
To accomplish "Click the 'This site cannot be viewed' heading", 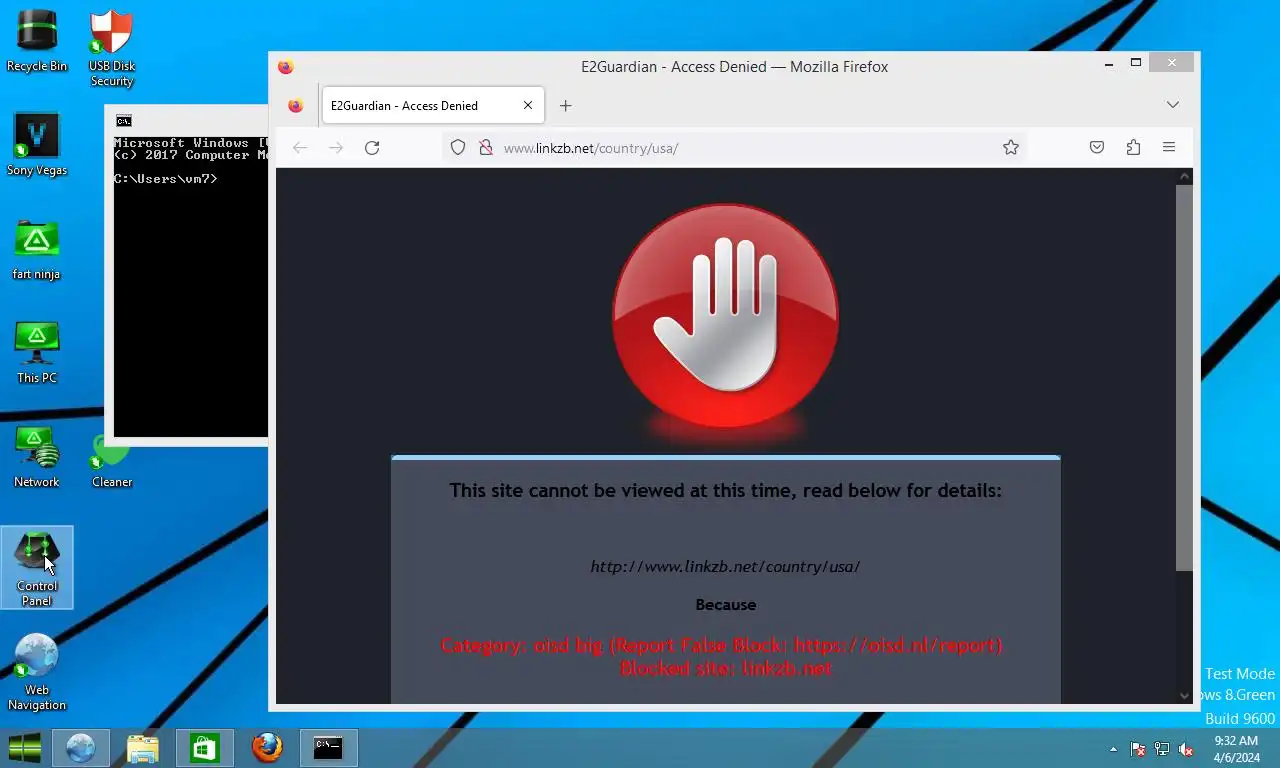I will pyautogui.click(x=725, y=490).
